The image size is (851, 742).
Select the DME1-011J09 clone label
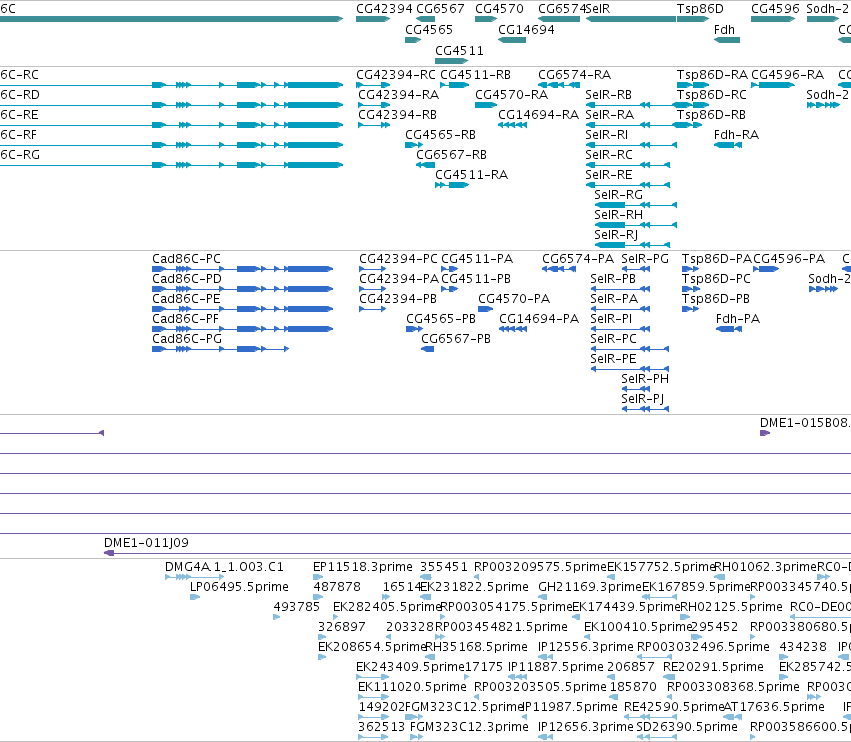pyautogui.click(x=147, y=543)
